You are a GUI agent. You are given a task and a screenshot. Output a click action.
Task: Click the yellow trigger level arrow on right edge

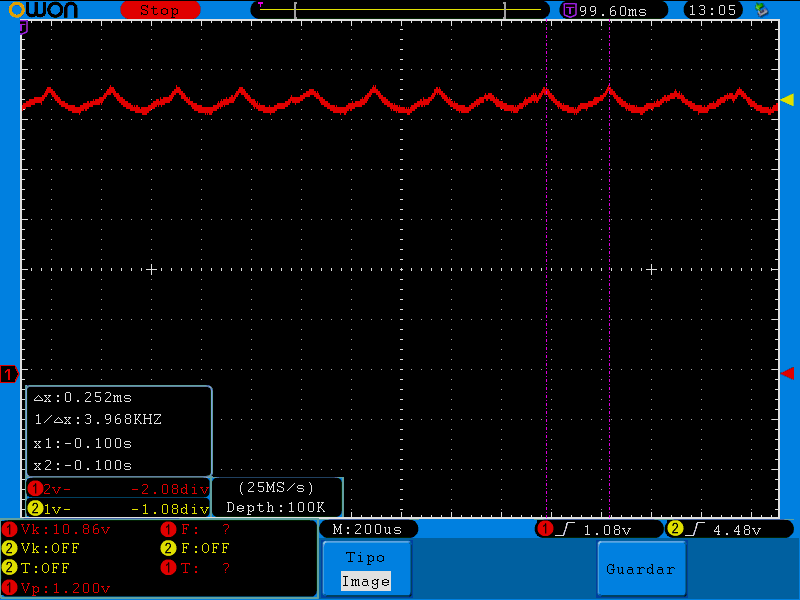coord(787,100)
